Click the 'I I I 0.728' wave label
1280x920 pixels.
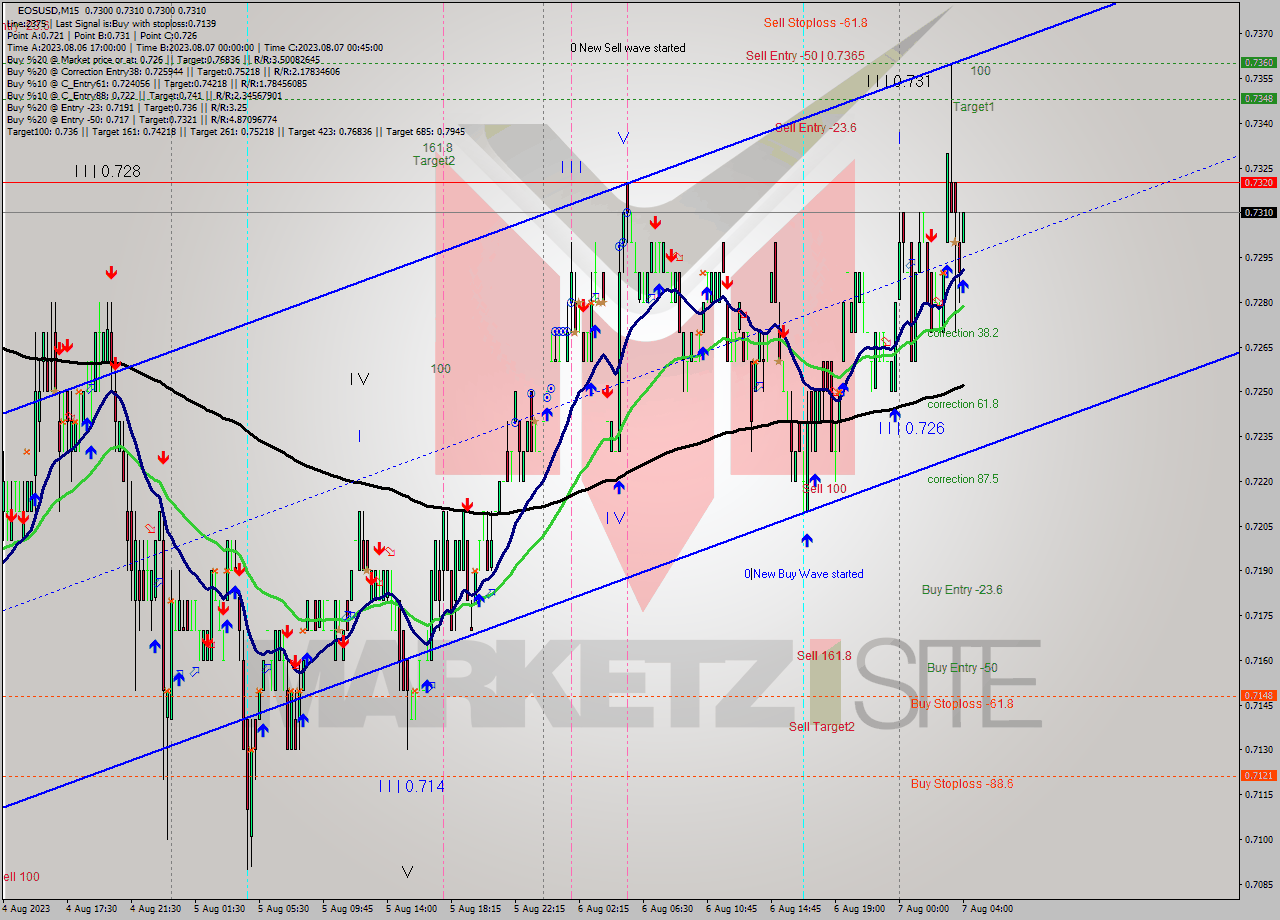tap(107, 172)
